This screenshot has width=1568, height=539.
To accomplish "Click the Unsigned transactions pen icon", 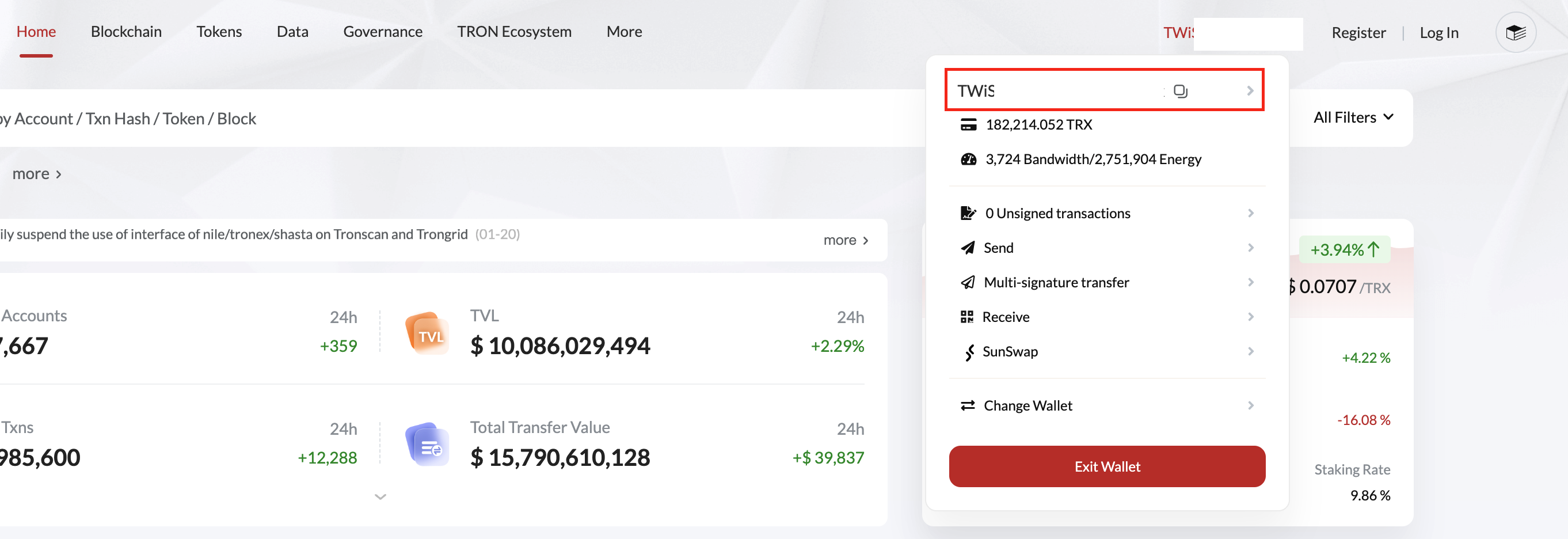I will pos(968,213).
